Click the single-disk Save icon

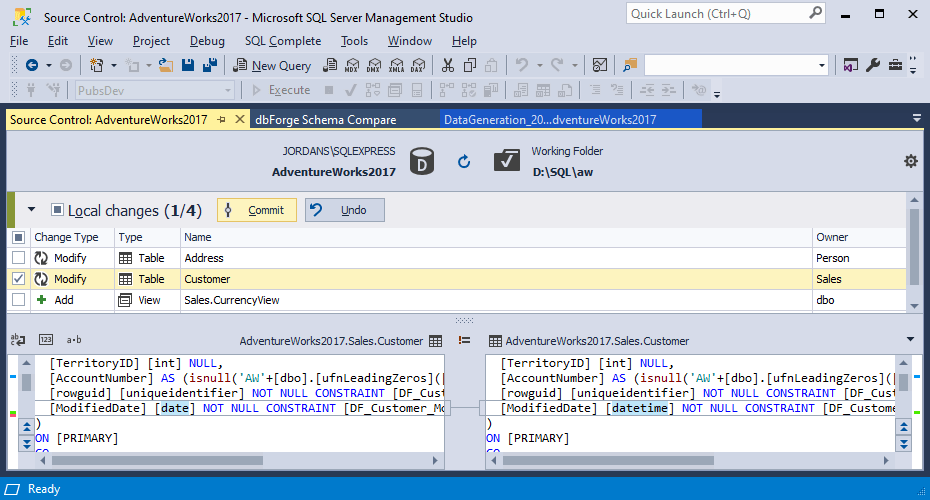click(188, 65)
